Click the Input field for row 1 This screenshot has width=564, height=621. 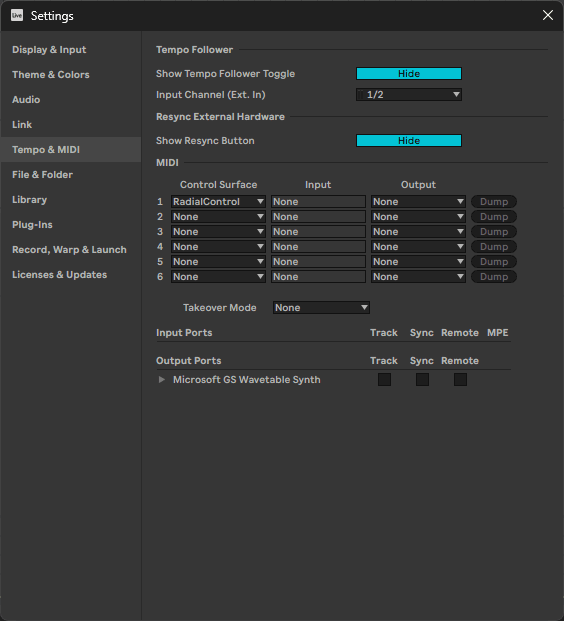[x=318, y=202]
